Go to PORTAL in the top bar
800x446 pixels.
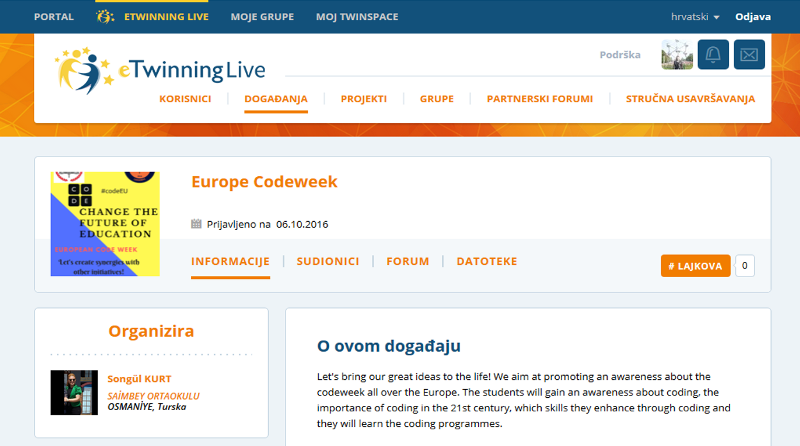point(54,17)
